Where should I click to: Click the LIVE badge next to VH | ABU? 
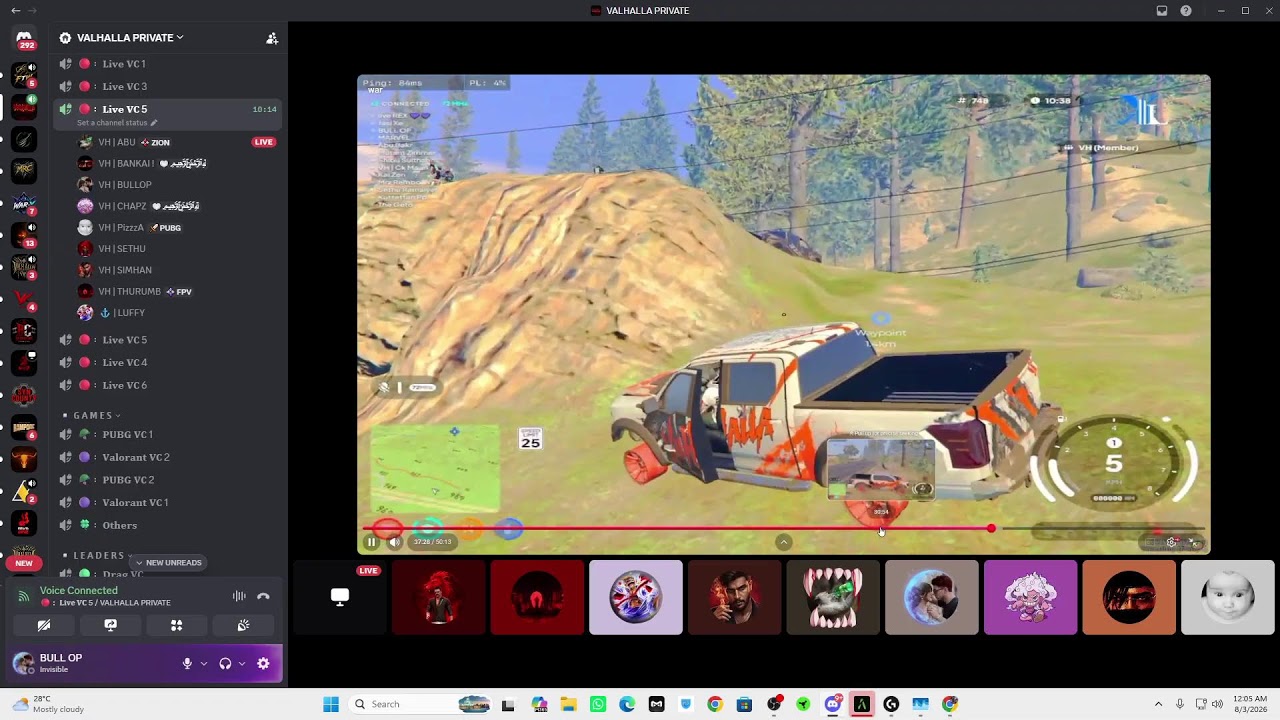pyautogui.click(x=264, y=142)
